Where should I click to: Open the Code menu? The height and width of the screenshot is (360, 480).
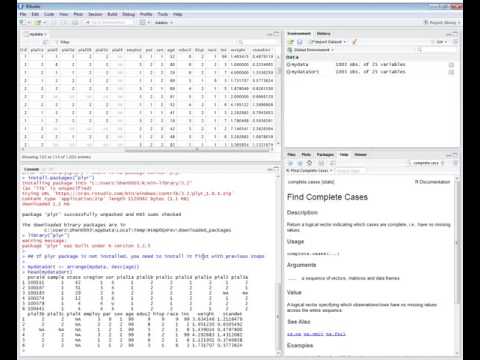[49, 14]
